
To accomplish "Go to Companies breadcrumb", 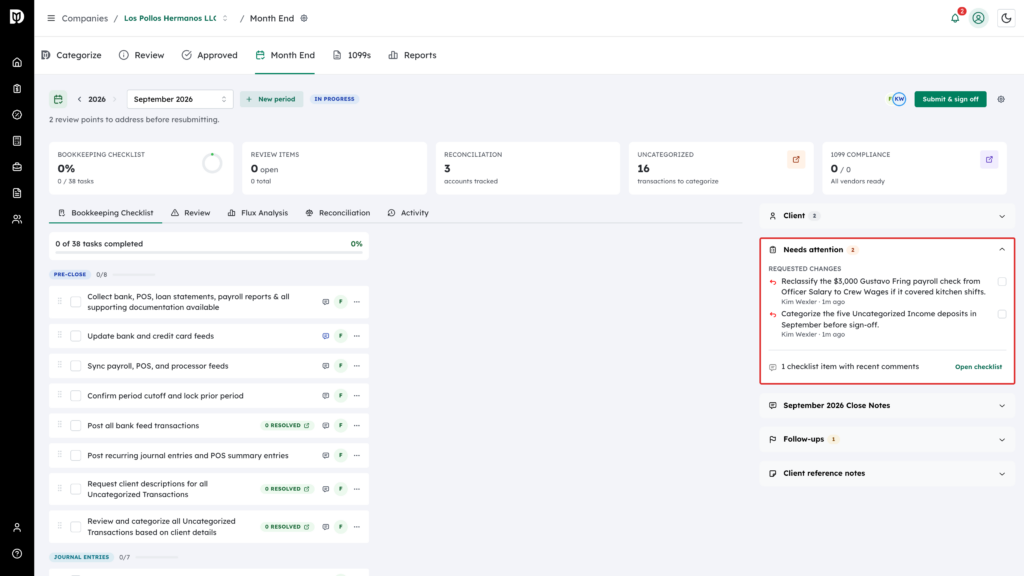I will point(84,18).
